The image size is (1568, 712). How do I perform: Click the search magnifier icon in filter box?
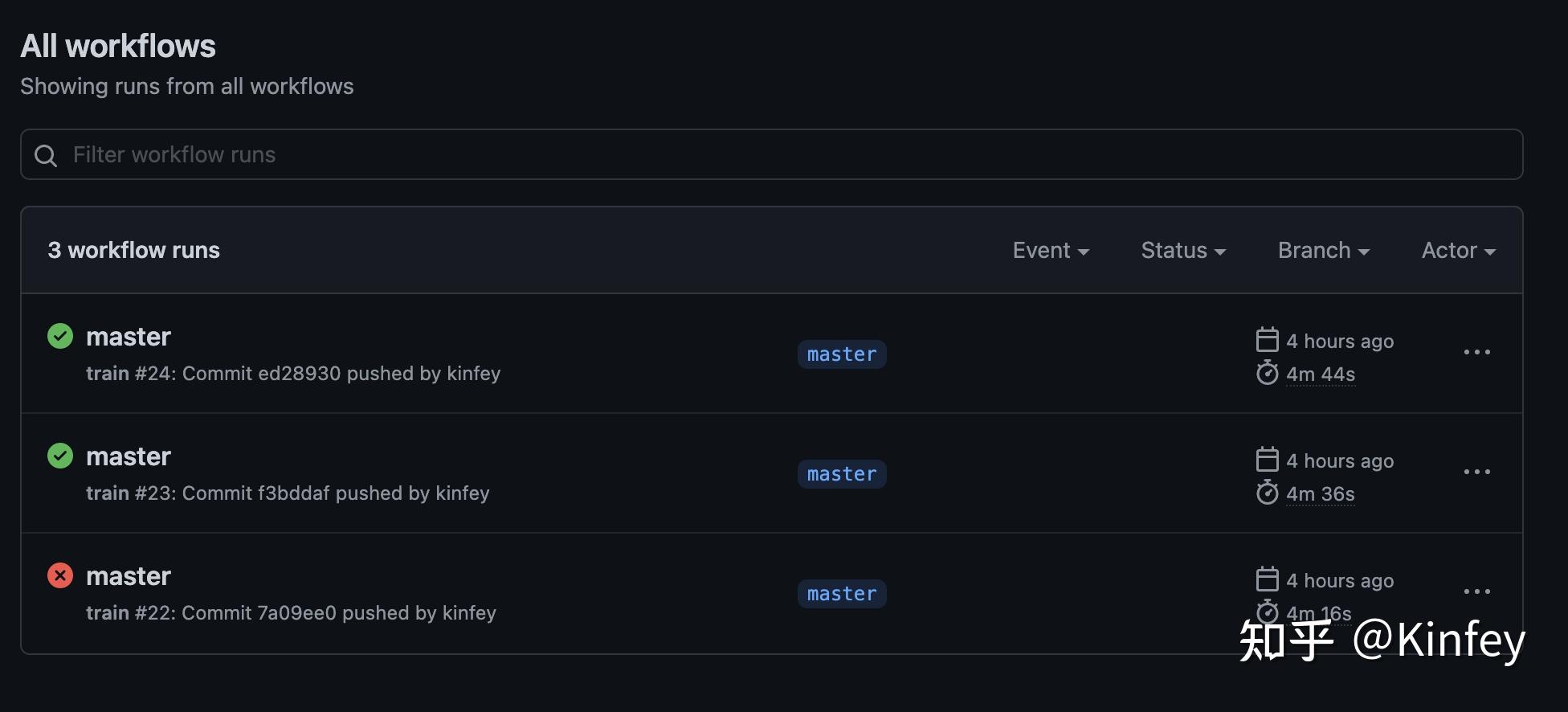pos(46,155)
